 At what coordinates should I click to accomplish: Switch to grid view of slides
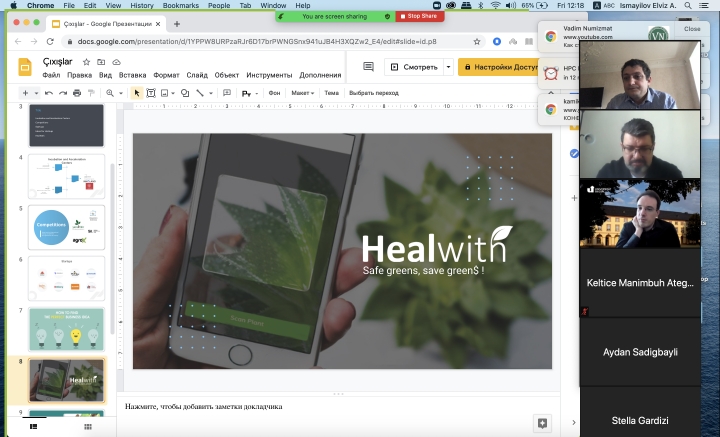point(88,427)
